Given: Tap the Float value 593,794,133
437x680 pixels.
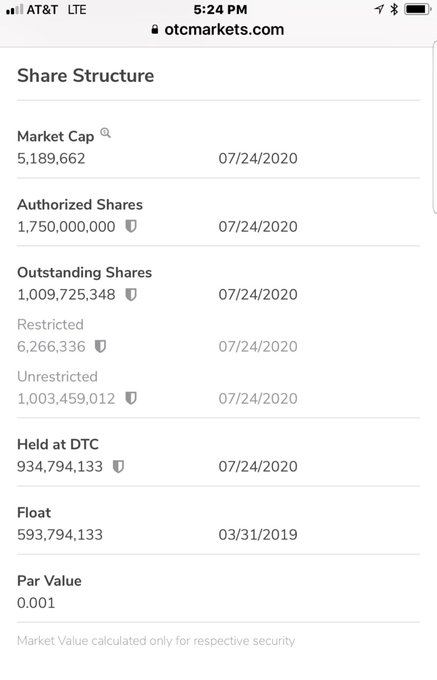Looking at the screenshot, I should [x=60, y=534].
